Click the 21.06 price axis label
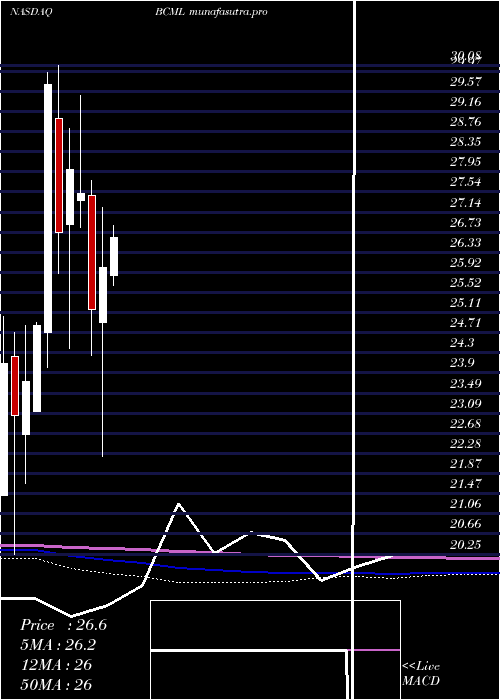This screenshot has width=500, height=700. [x=466, y=504]
